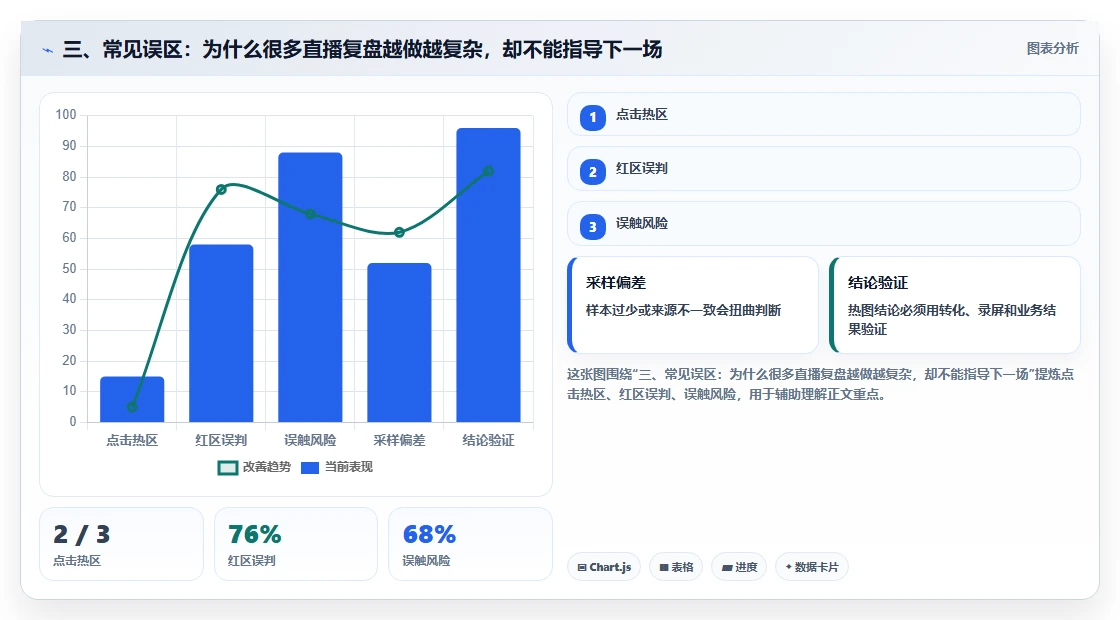Click the 76% 红区误判 stat card
This screenshot has width=1120, height=620.
click(x=296, y=544)
